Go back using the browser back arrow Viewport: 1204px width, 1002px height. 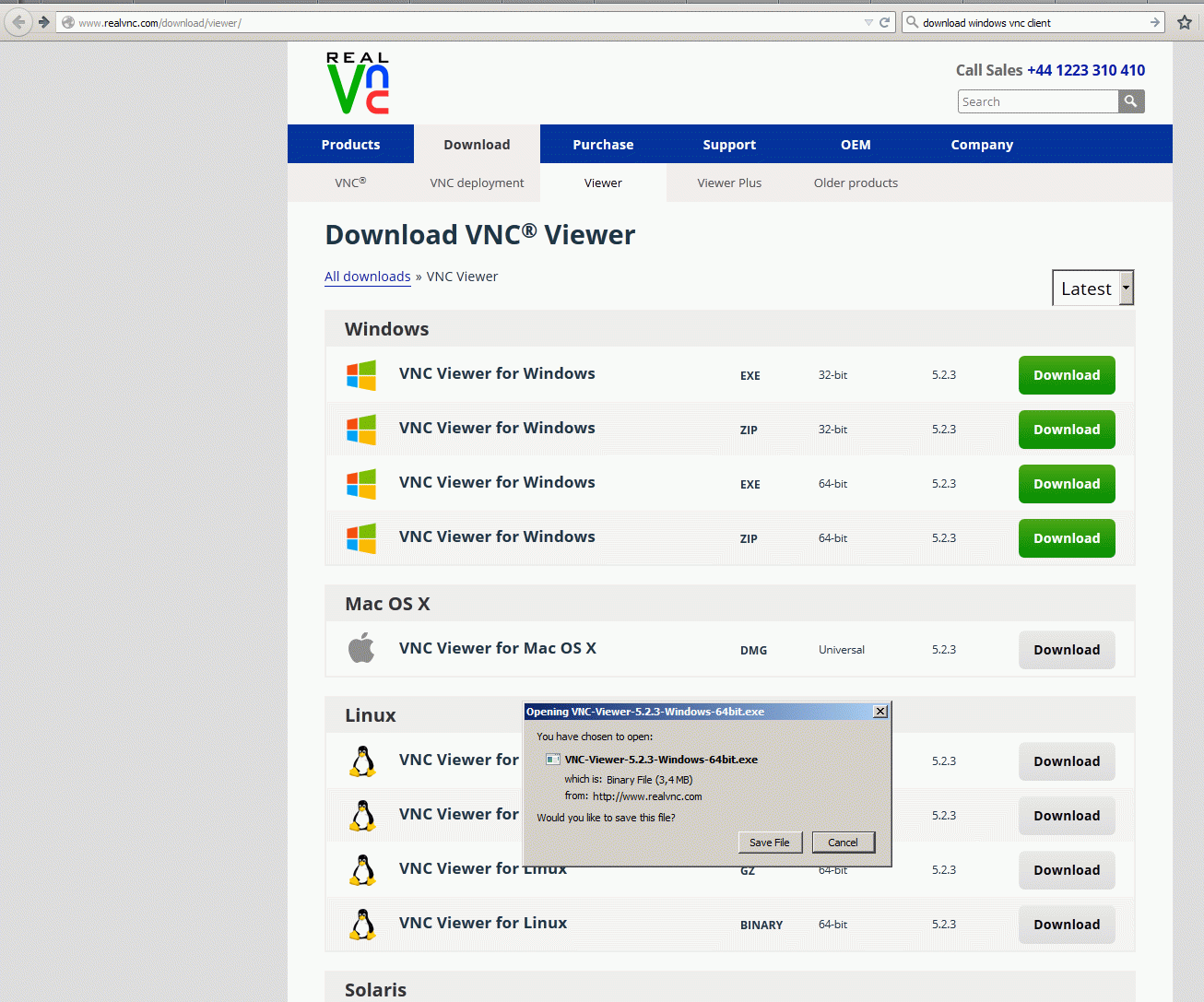(x=18, y=21)
